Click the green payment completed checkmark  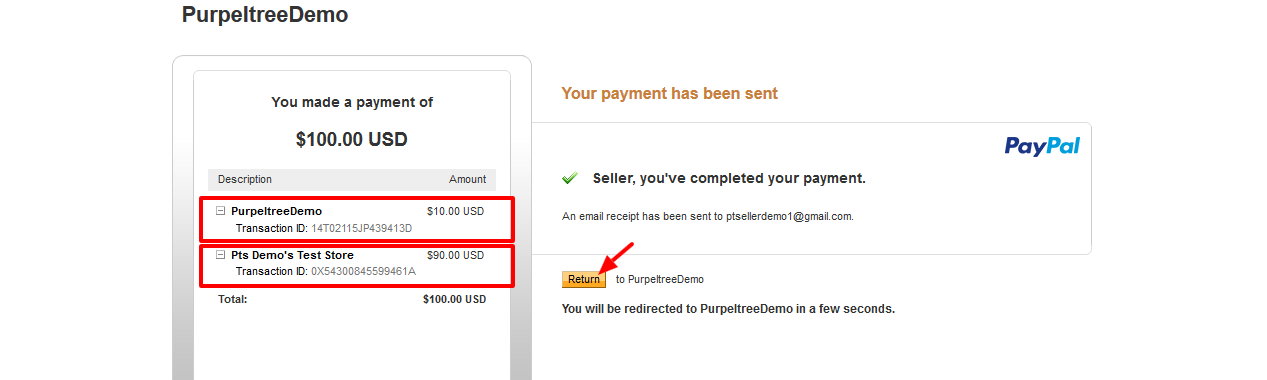[x=570, y=178]
